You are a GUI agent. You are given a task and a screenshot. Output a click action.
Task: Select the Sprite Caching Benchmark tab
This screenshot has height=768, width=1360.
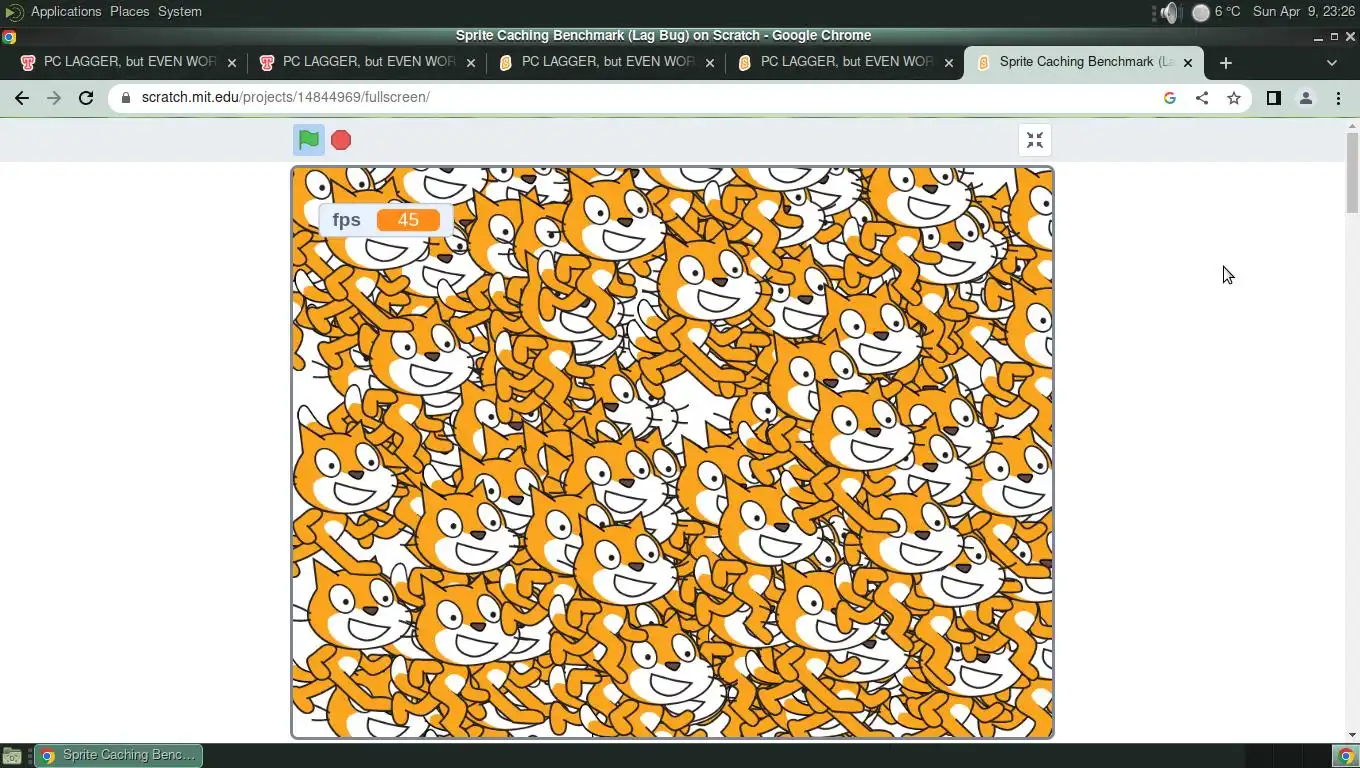tap(1082, 62)
